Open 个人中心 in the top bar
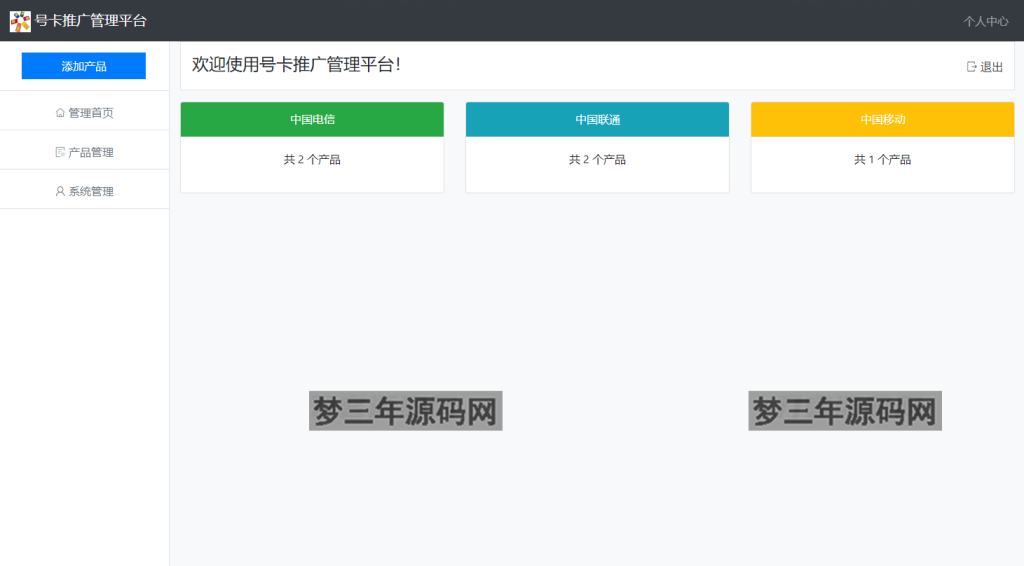The width and height of the screenshot is (1024, 566). pos(985,22)
